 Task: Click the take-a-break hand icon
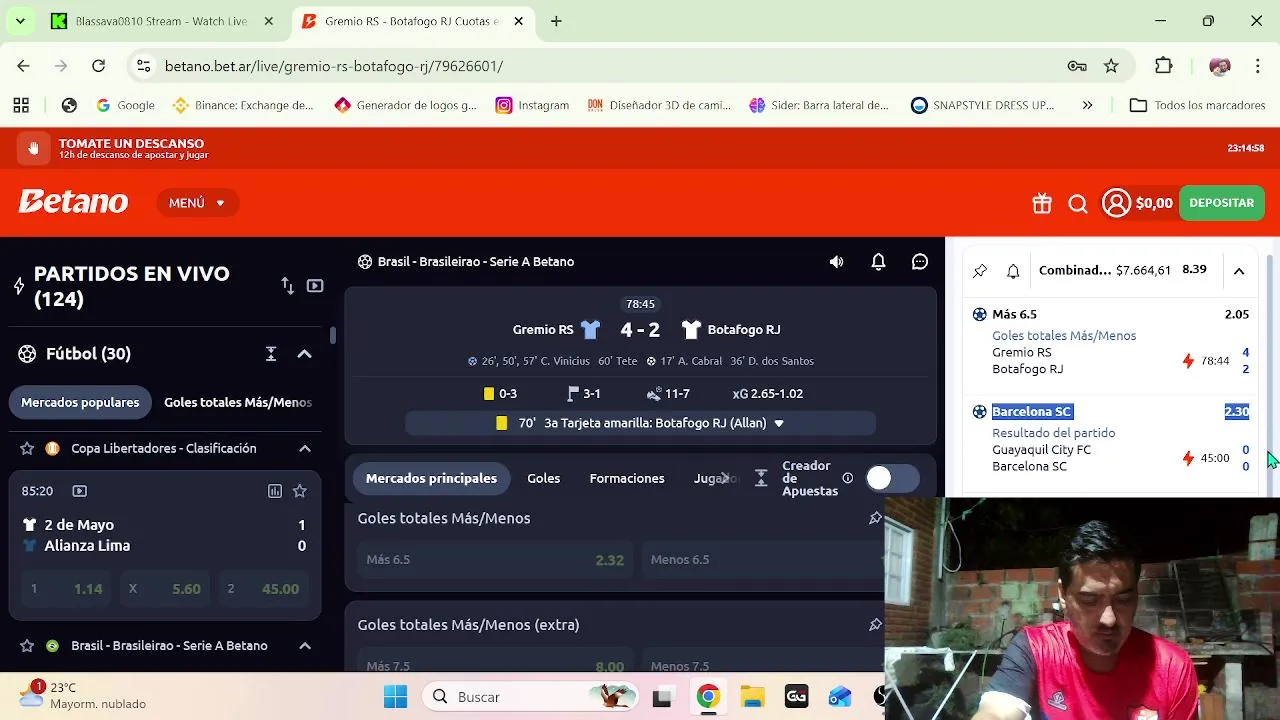(x=33, y=149)
